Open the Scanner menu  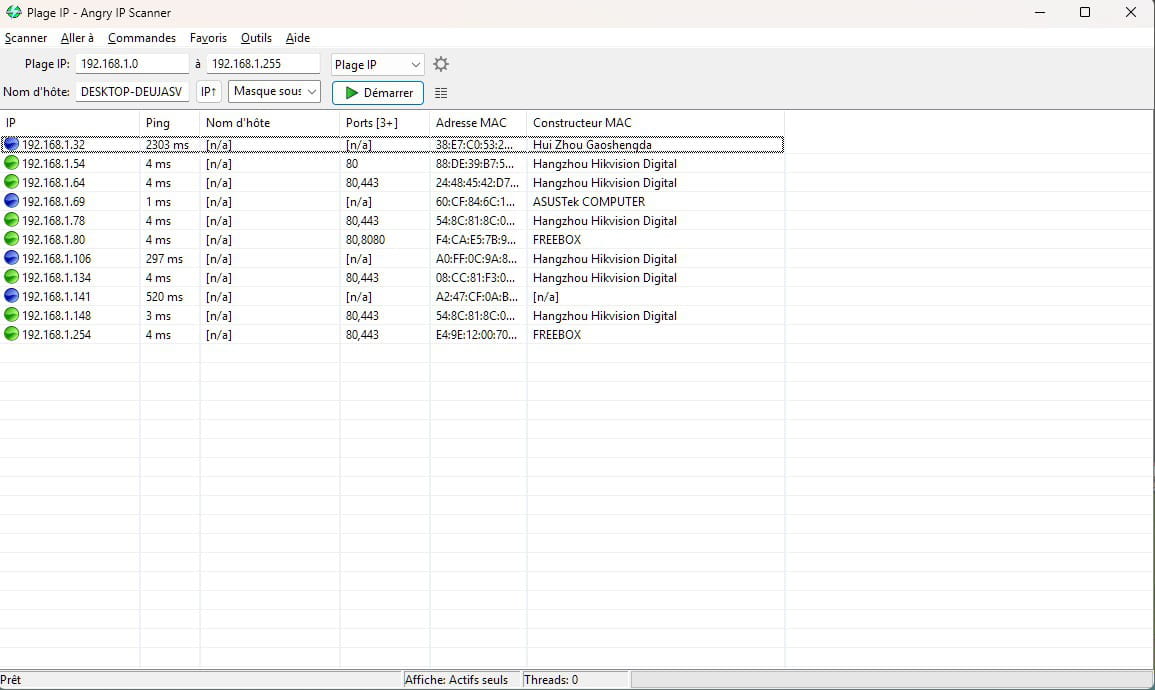point(26,38)
